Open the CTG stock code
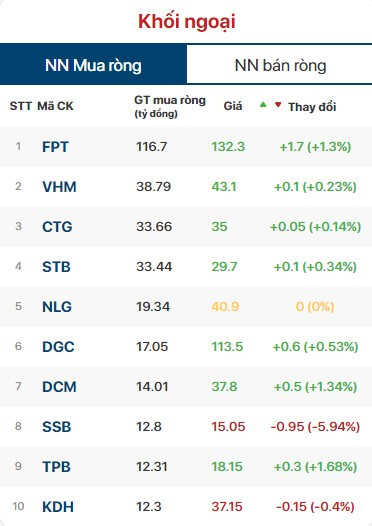372x526 pixels. tap(57, 227)
